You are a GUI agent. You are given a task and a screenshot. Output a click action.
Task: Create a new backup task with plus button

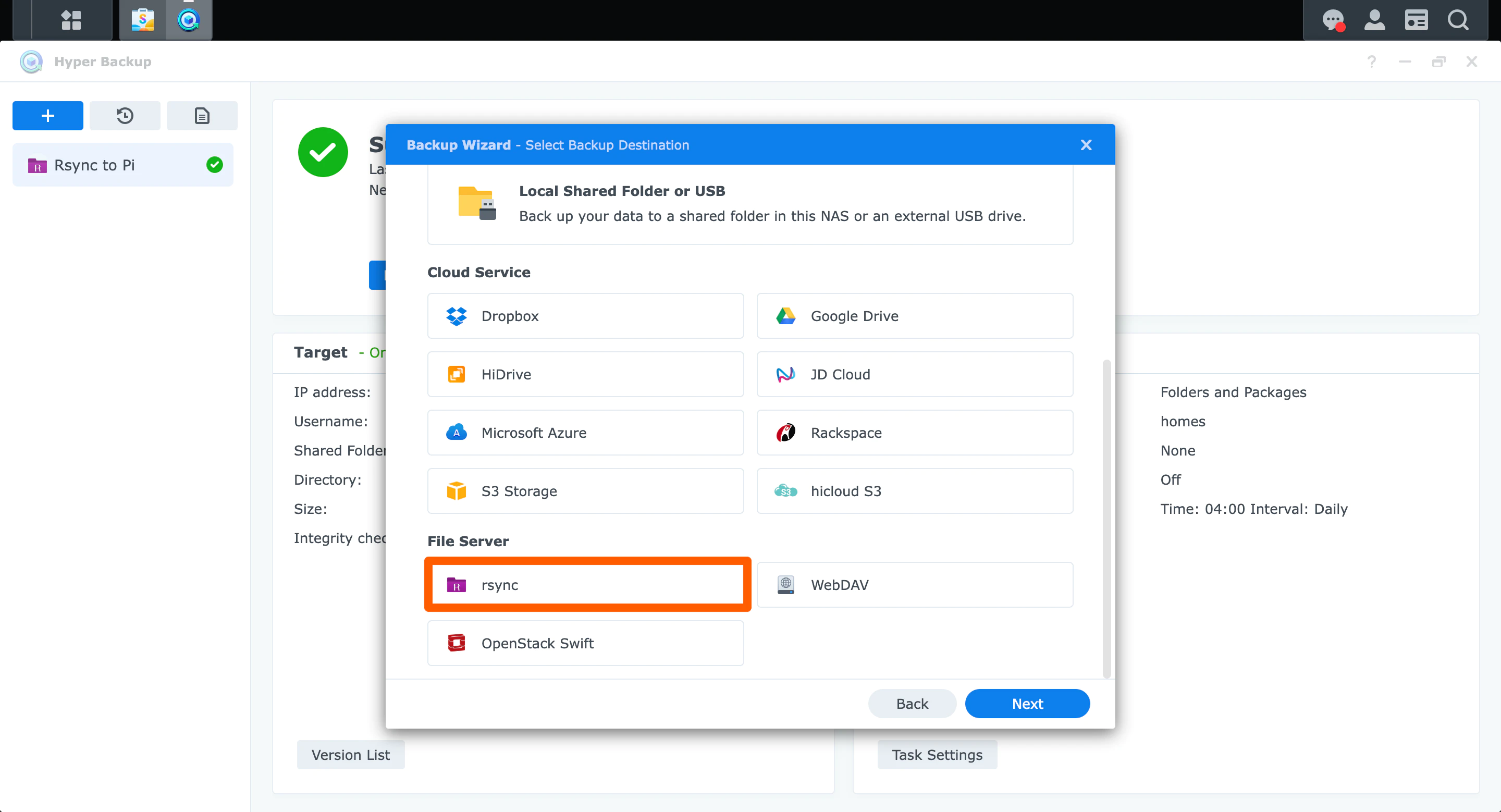[48, 115]
